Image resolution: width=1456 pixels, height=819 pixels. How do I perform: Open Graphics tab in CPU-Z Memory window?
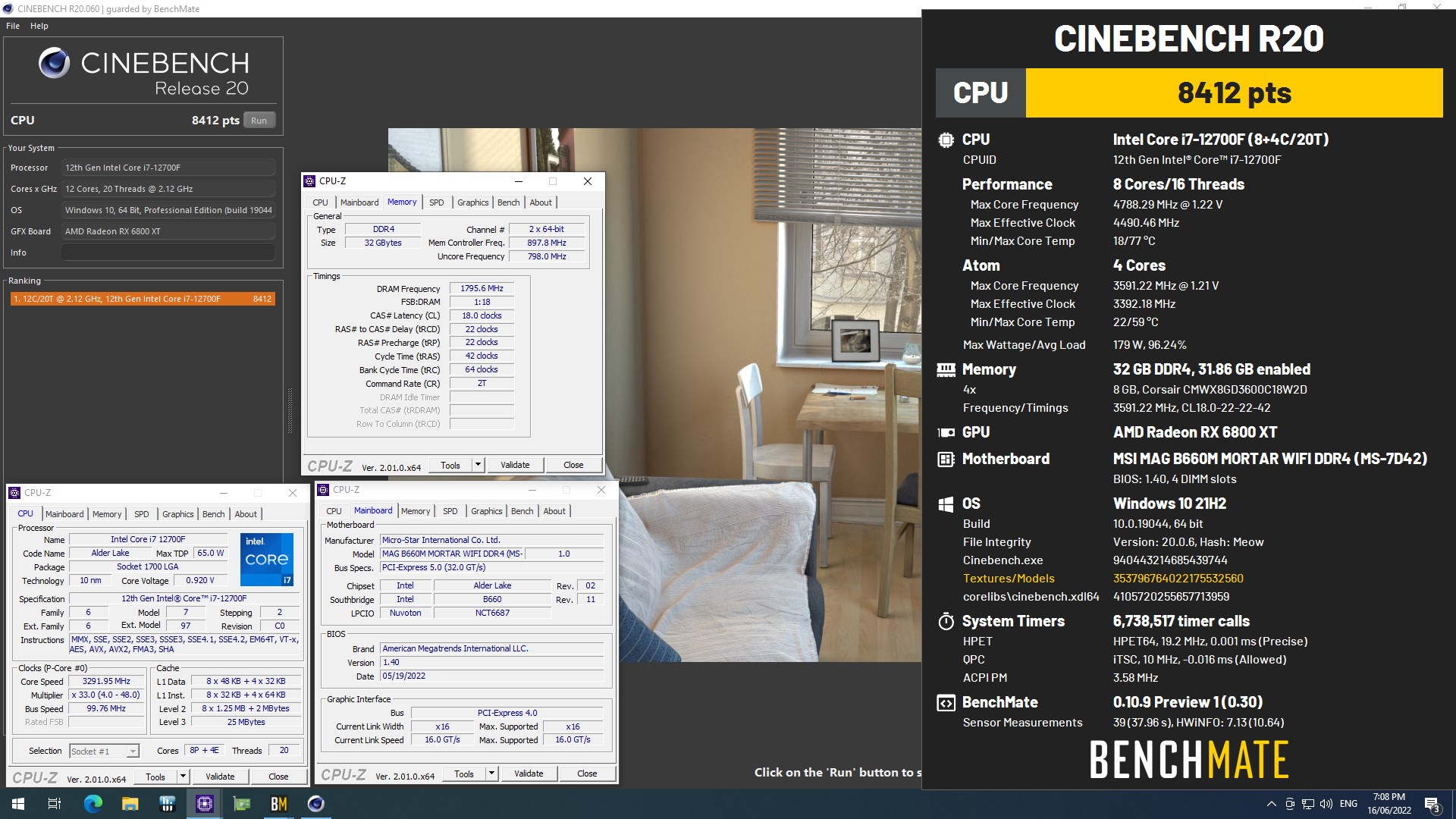(472, 202)
